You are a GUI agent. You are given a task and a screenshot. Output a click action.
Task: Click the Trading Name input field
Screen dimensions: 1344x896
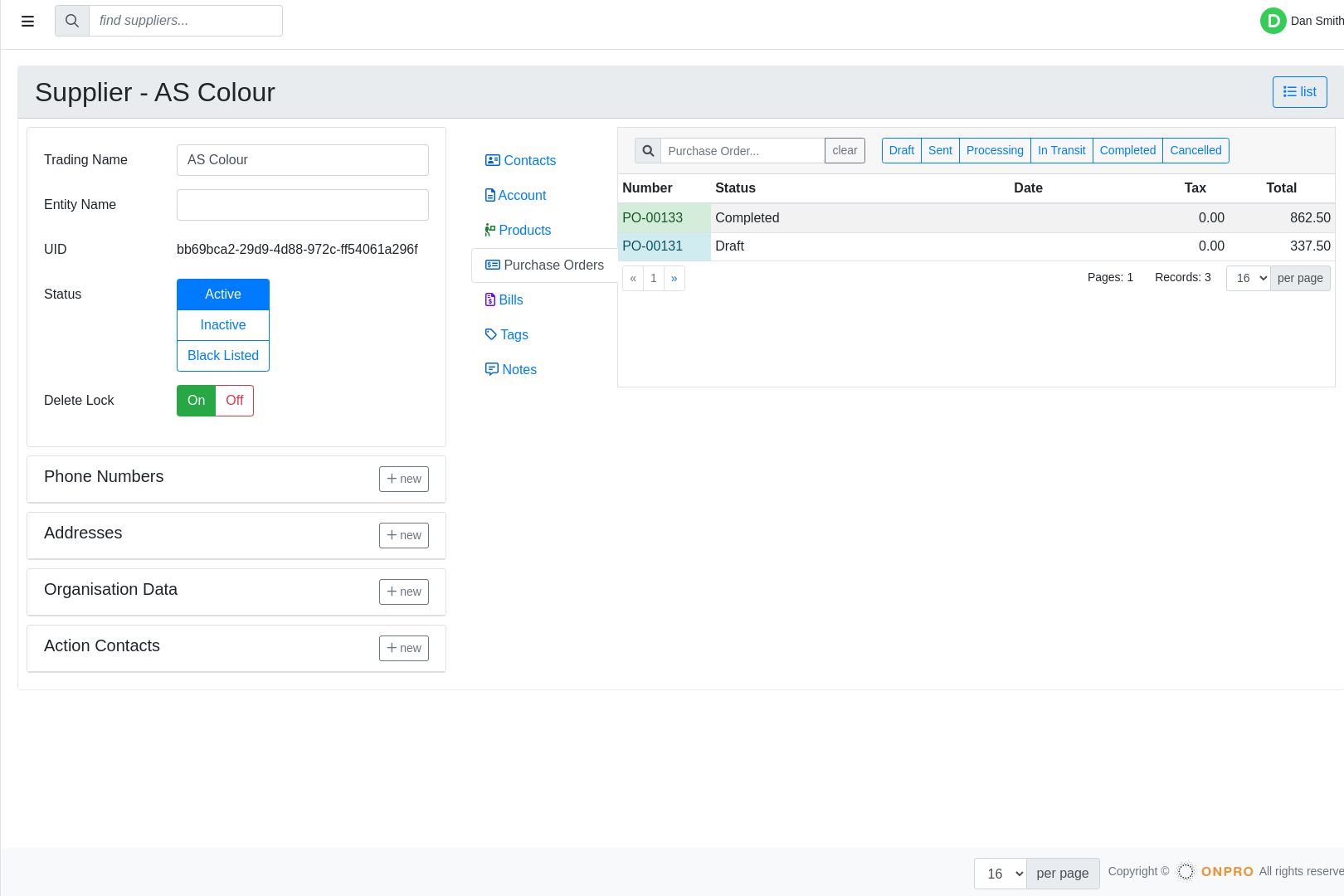coord(303,160)
